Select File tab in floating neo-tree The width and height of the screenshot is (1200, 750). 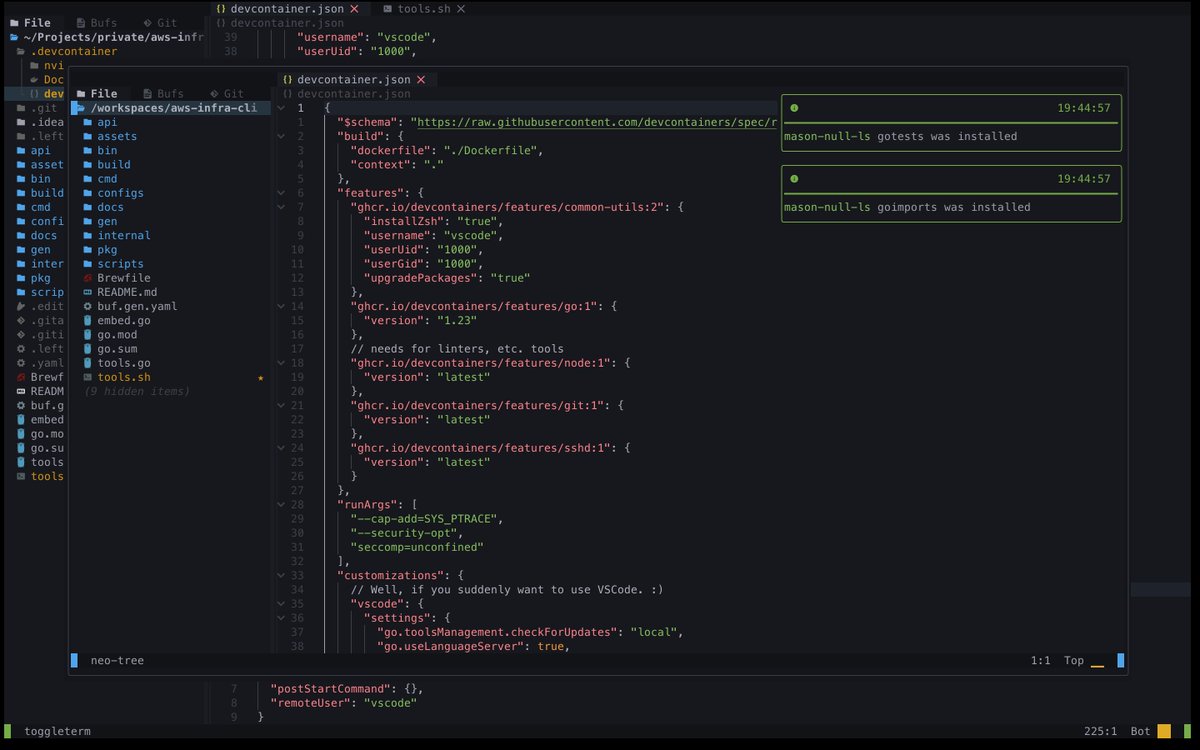click(97, 94)
